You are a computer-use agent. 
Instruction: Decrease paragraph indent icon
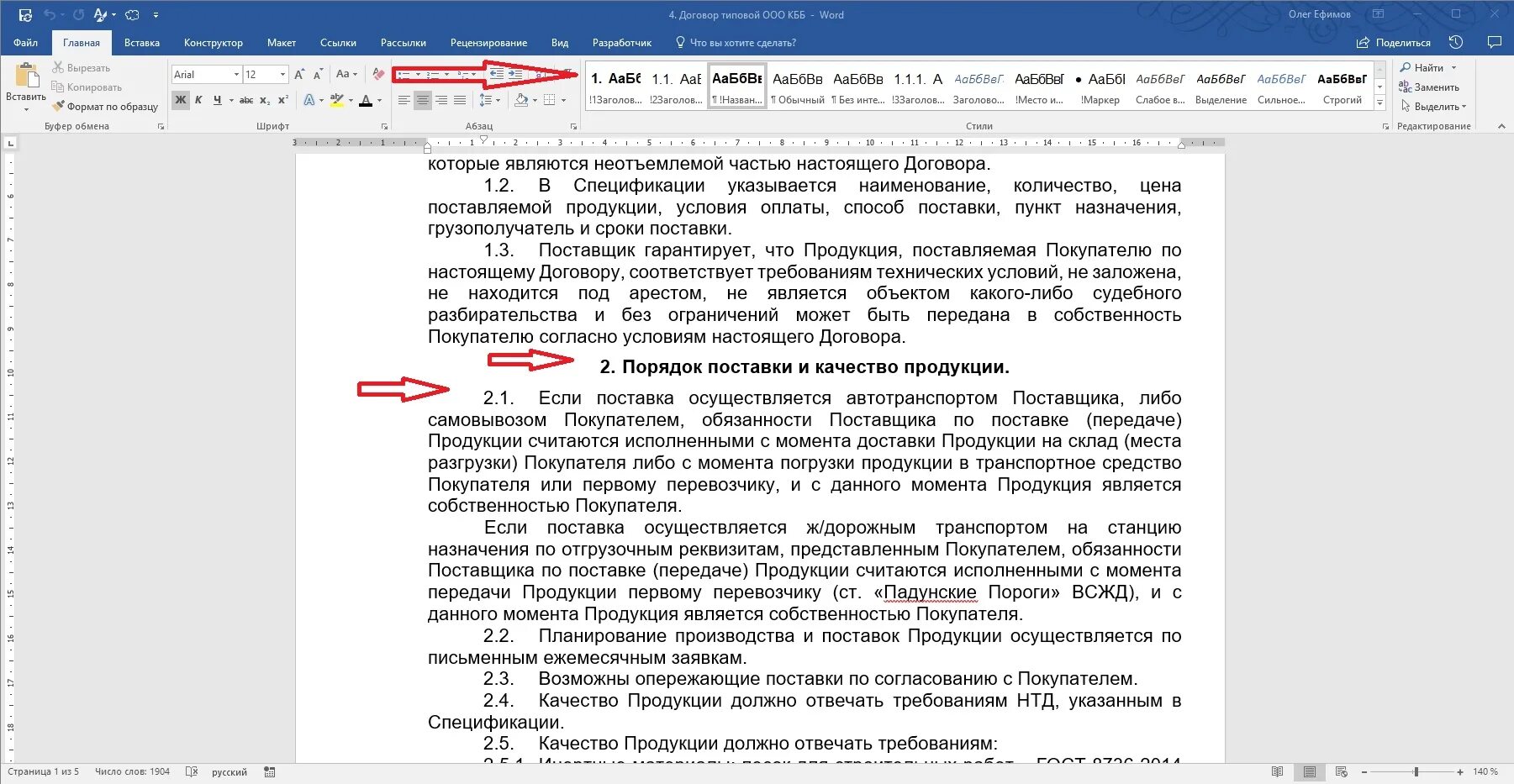497,75
